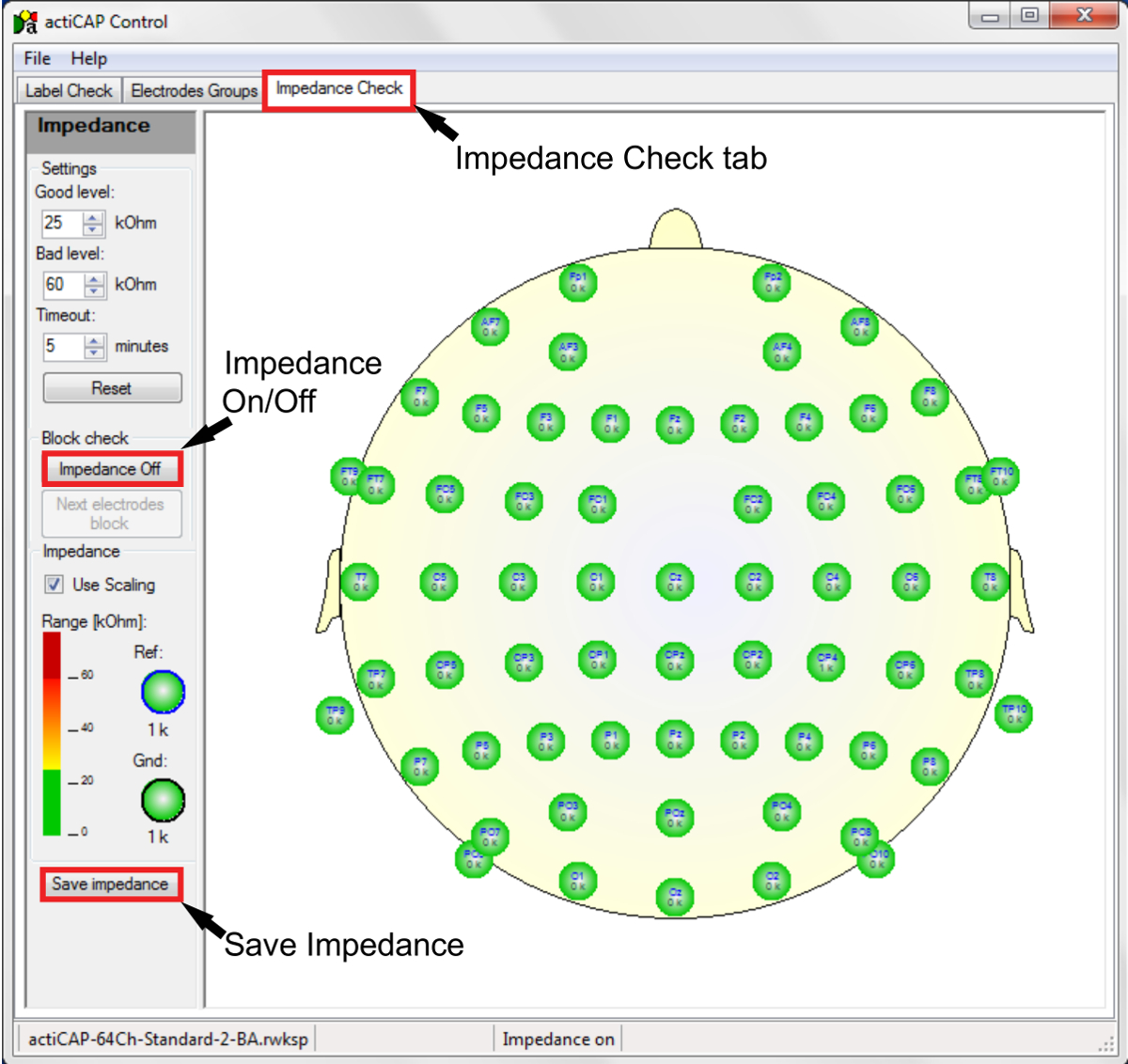Open the Electrodes Groups tab

(194, 90)
